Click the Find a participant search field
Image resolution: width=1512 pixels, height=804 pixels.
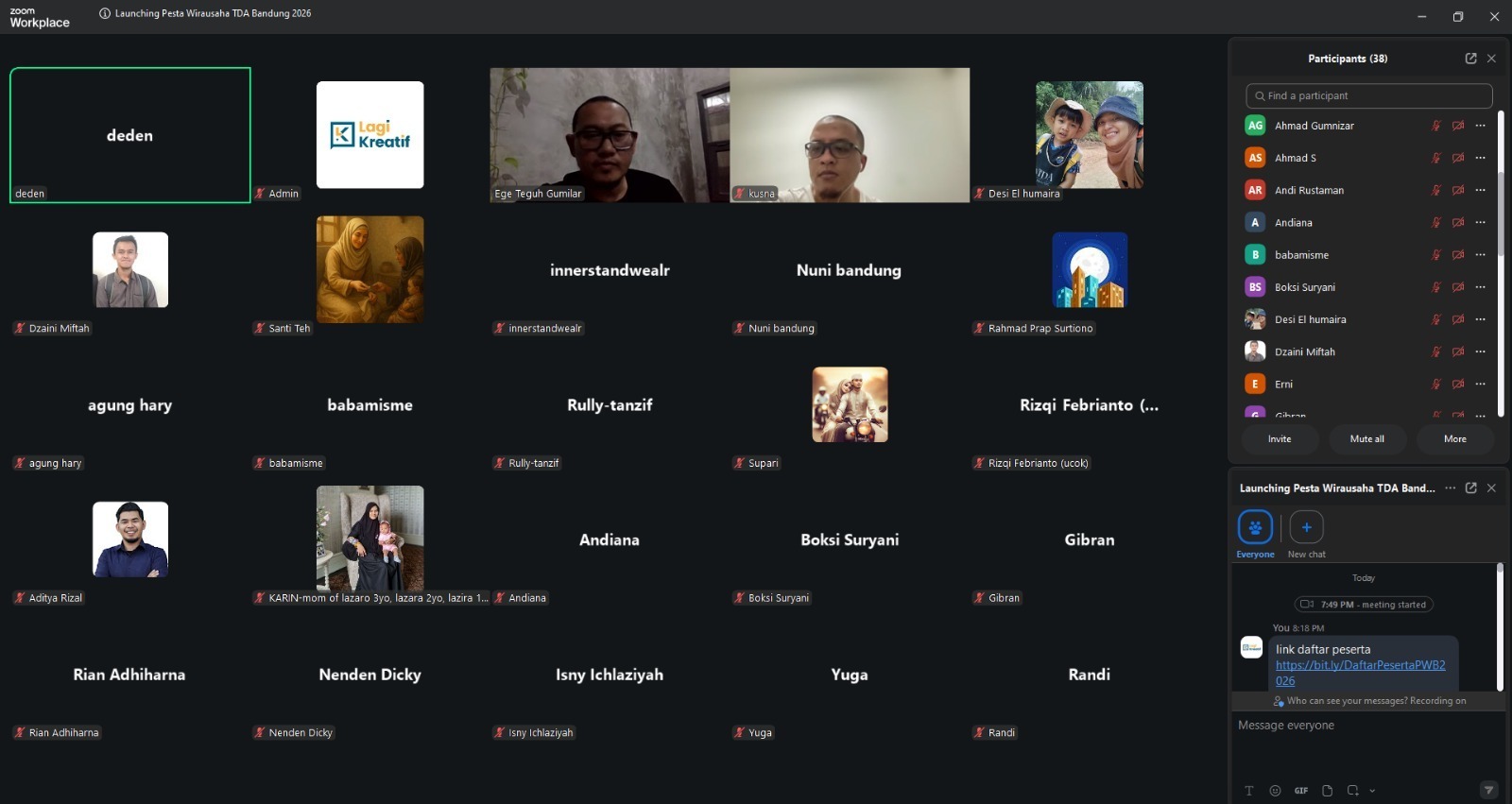(x=1370, y=95)
